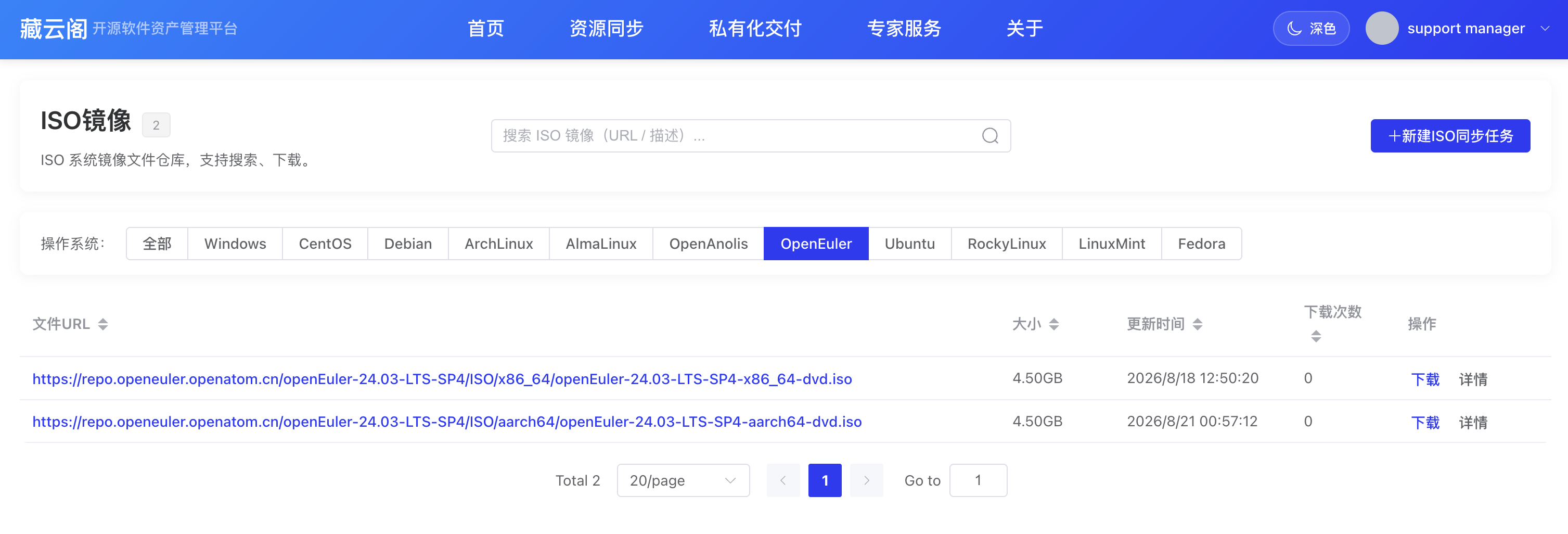Click 新建ISO同步任务 button
The image size is (1568, 534).
[1450, 136]
